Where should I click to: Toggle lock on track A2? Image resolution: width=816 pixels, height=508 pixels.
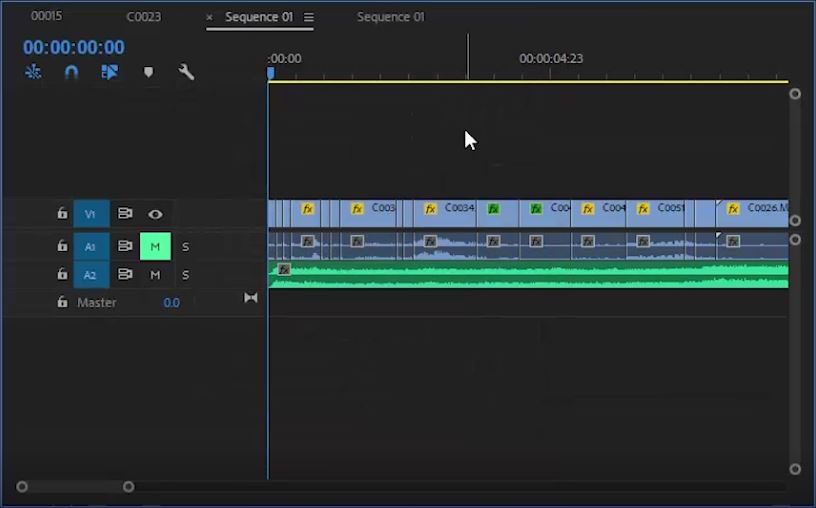pos(62,274)
